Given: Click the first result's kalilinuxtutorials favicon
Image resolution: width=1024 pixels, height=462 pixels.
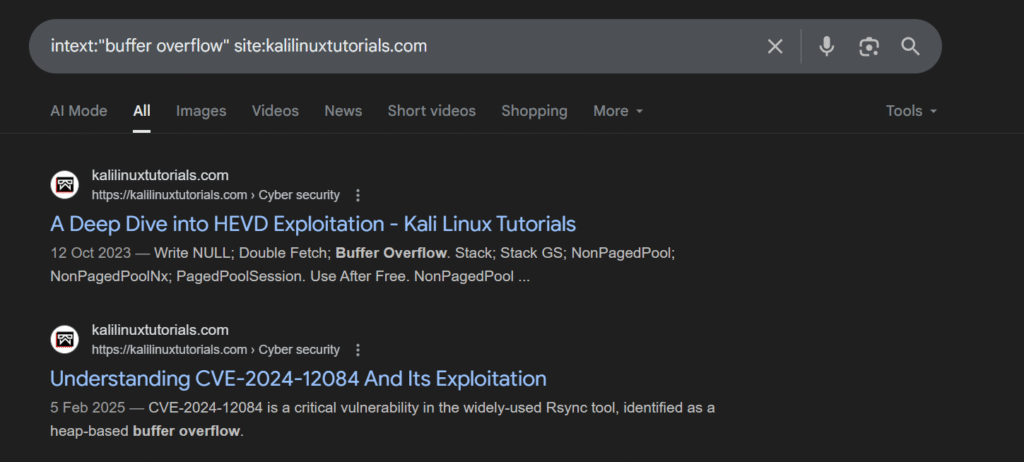Looking at the screenshot, I should point(65,185).
